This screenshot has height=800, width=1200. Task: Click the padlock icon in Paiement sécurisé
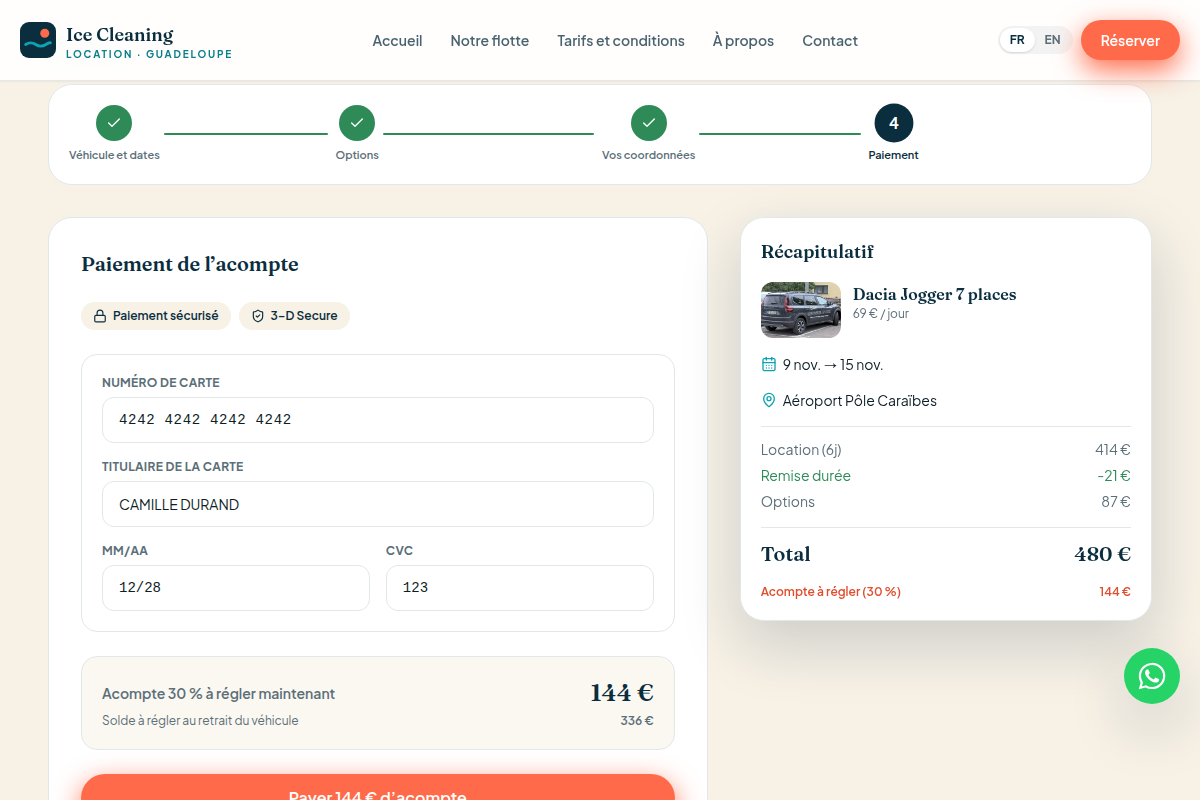pyautogui.click(x=100, y=316)
